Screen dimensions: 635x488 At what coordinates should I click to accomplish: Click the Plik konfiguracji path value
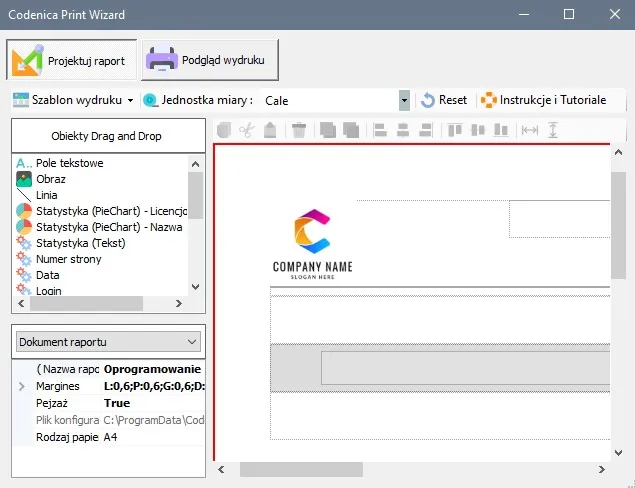click(x=154, y=420)
